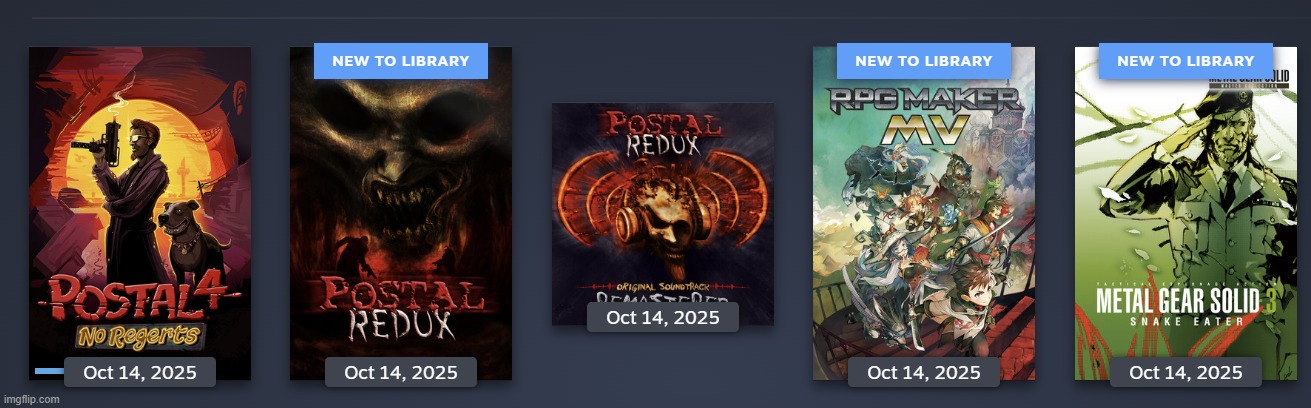The width and height of the screenshot is (1311, 408).
Task: Select the POSTAL Redux Original Soundtrack cover
Action: coord(663,213)
